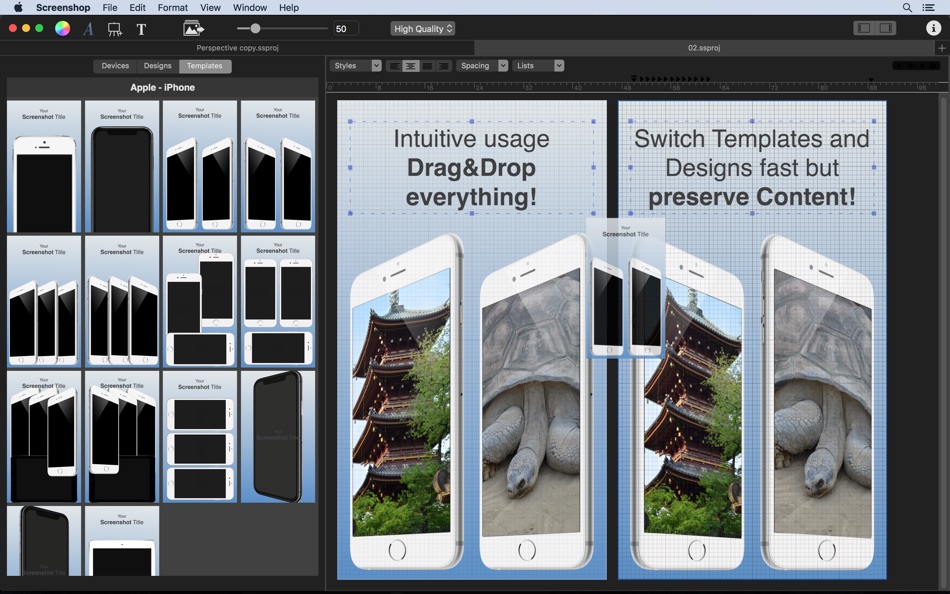Open the View menu
The image size is (950, 594).
[210, 7]
